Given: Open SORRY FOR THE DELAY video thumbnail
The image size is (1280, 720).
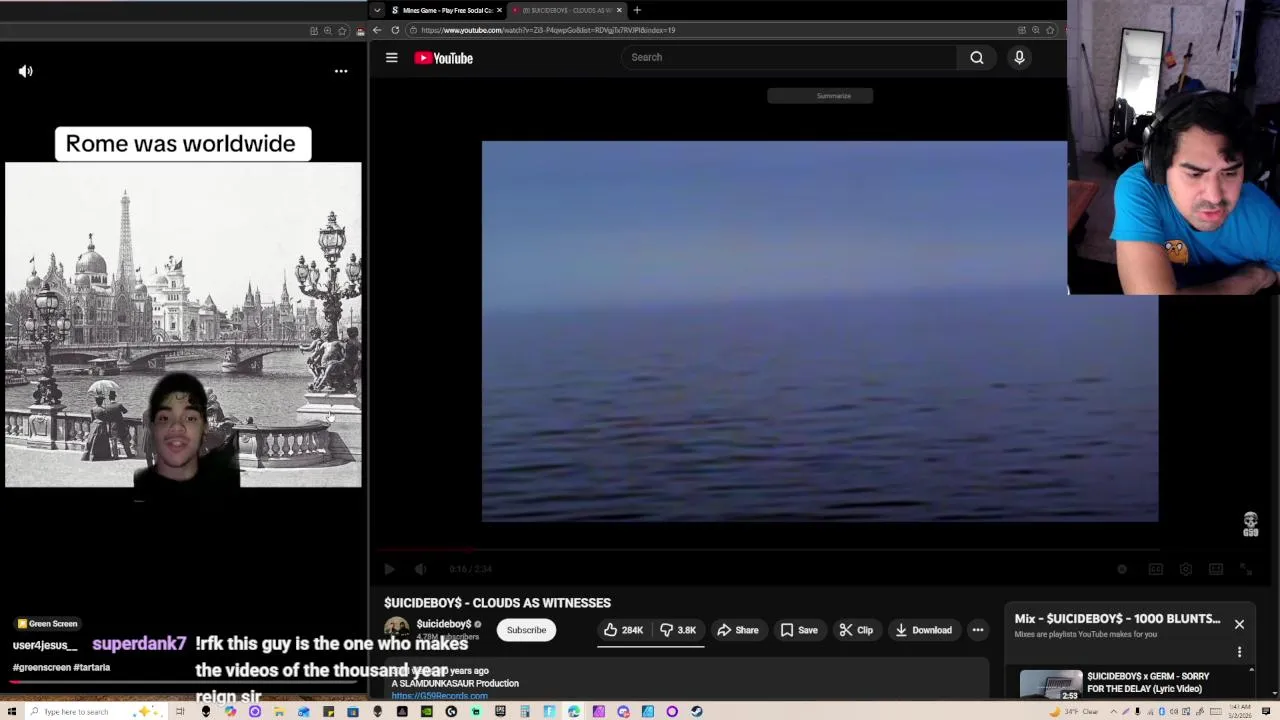Looking at the screenshot, I should click(1051, 684).
